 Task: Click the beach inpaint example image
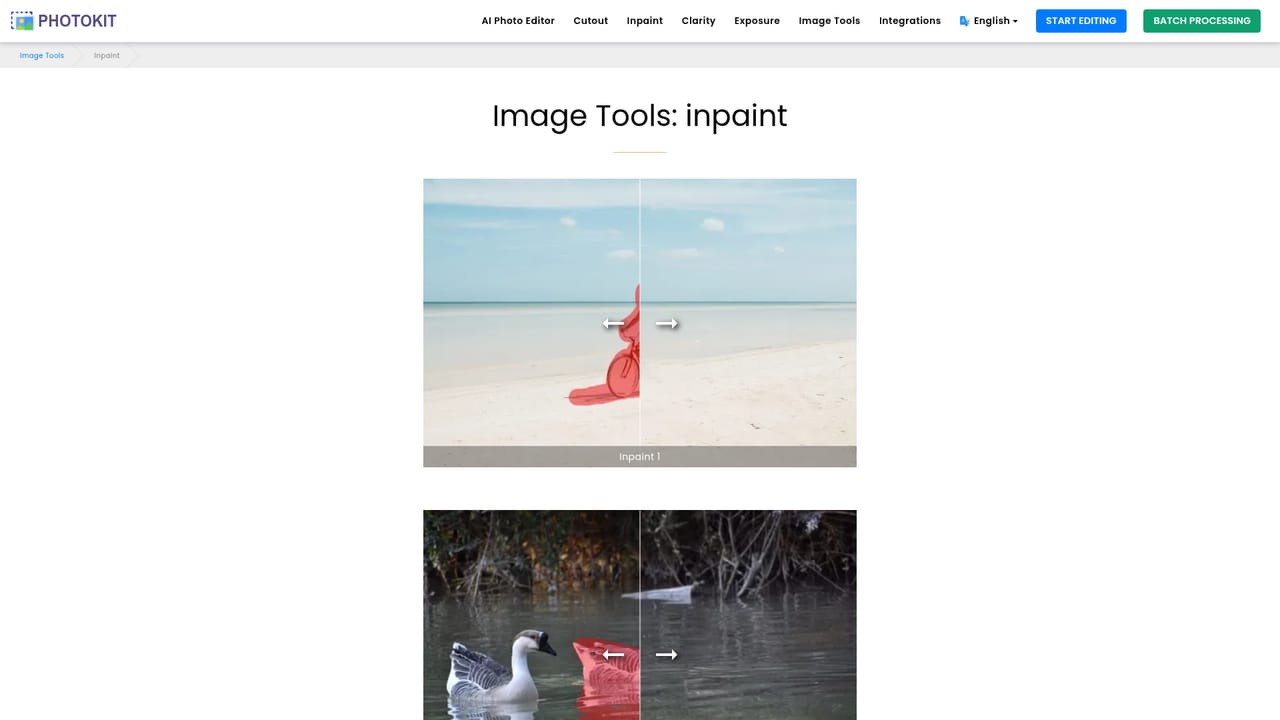point(640,323)
